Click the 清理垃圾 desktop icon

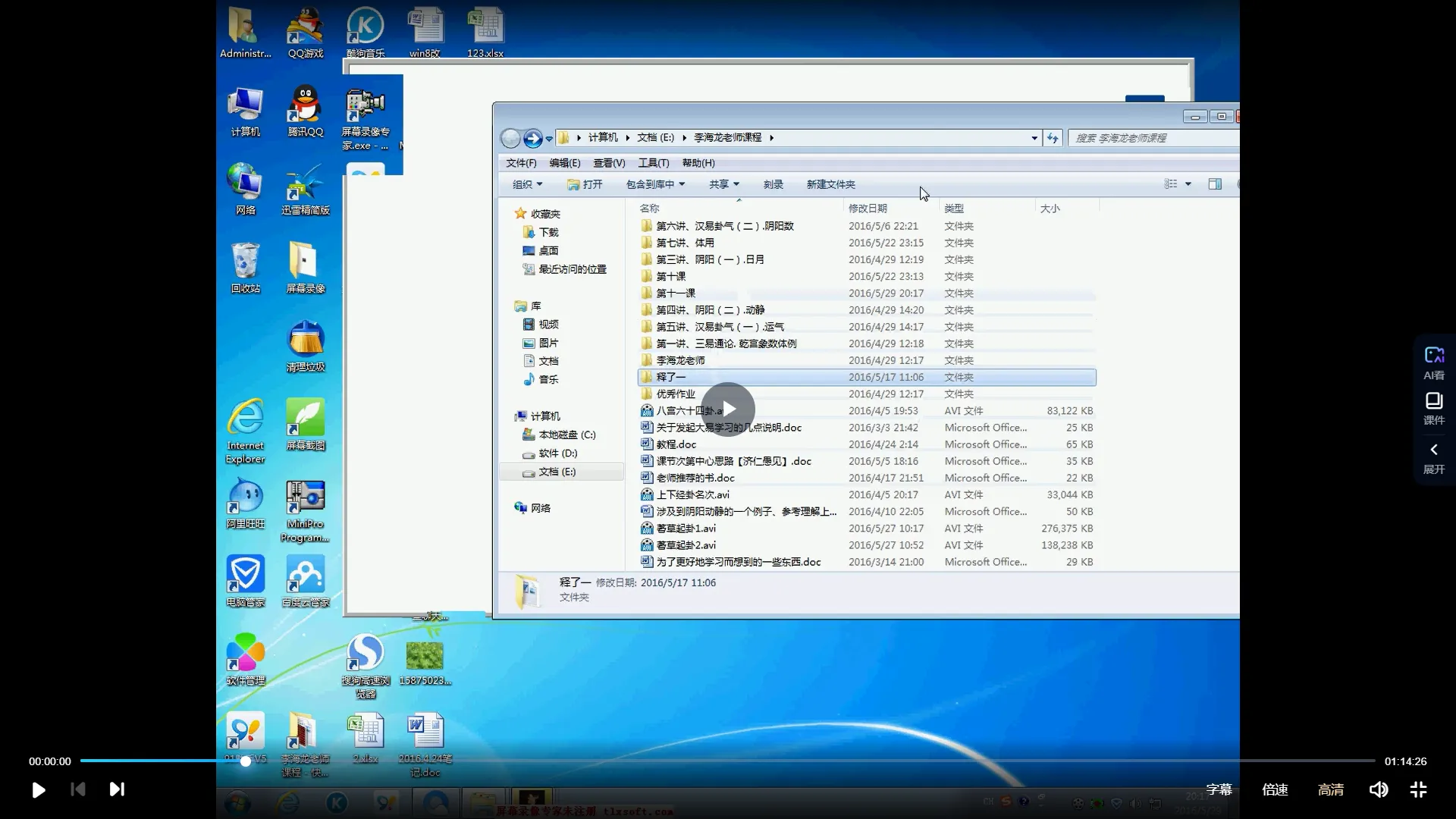305,347
